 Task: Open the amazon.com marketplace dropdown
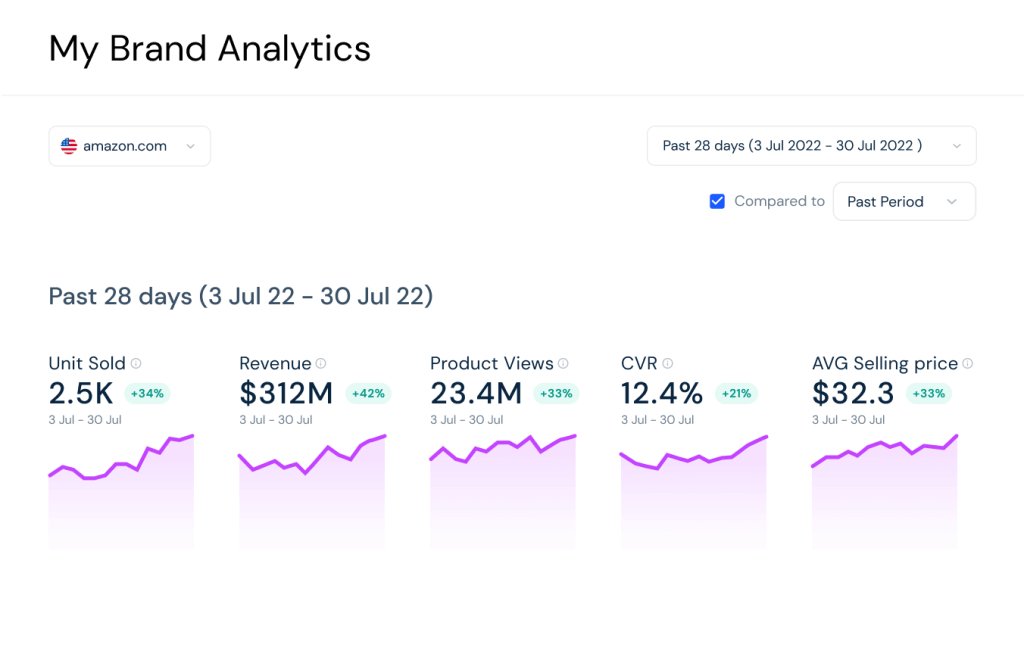click(129, 145)
